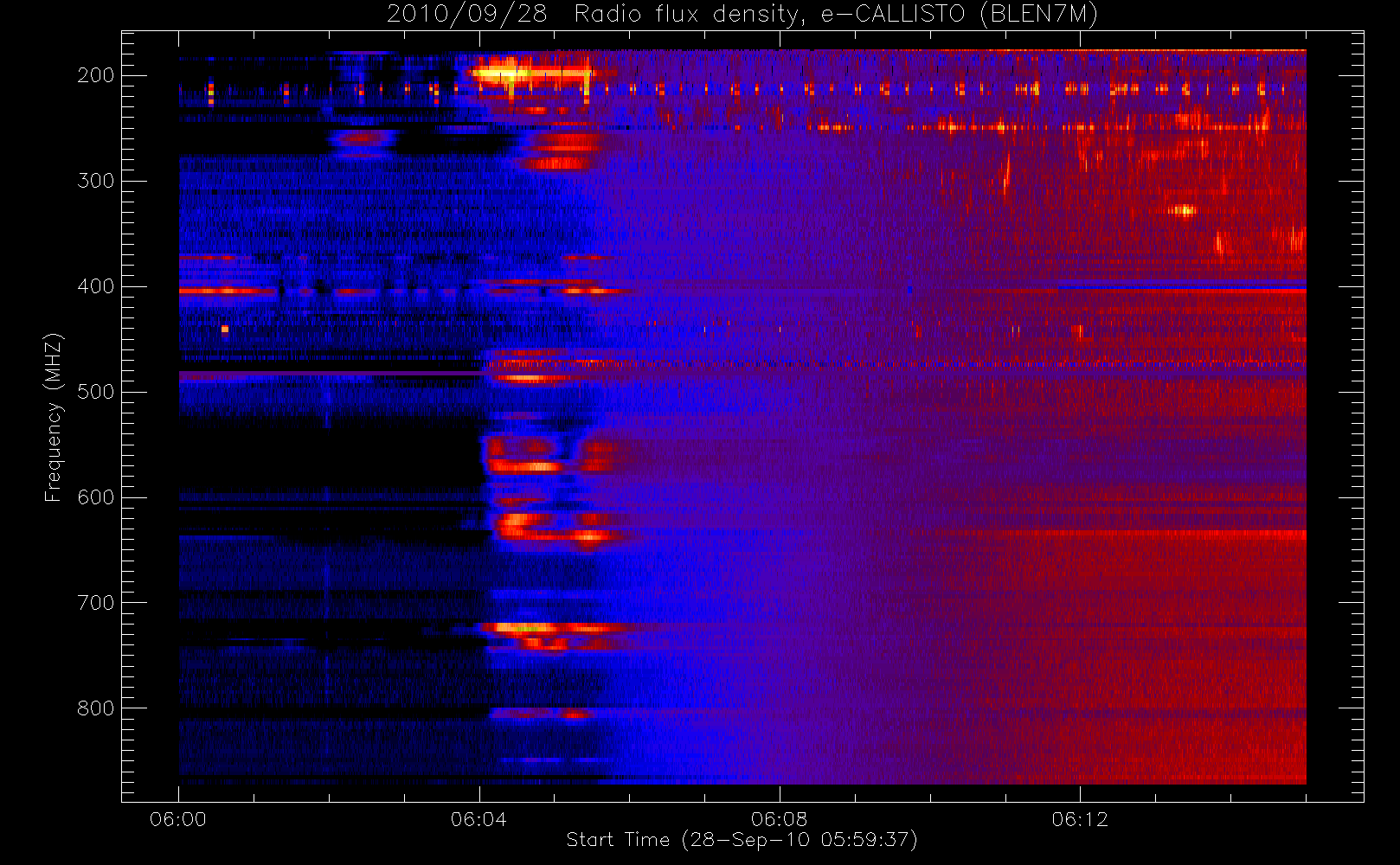The height and width of the screenshot is (865, 1400).
Task: Click the 'Frequency (MHz)' axis label
Action: [x=54, y=417]
